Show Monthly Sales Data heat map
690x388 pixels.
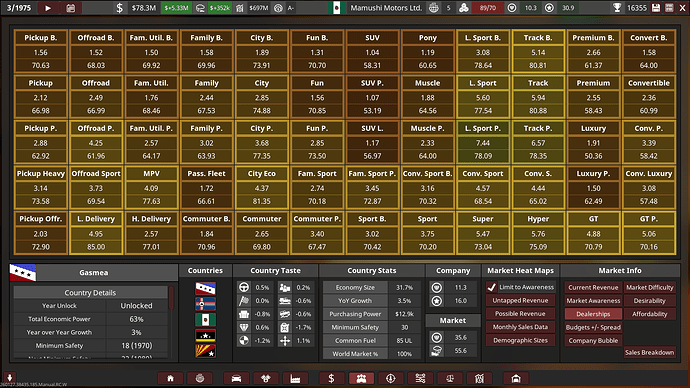pos(520,327)
